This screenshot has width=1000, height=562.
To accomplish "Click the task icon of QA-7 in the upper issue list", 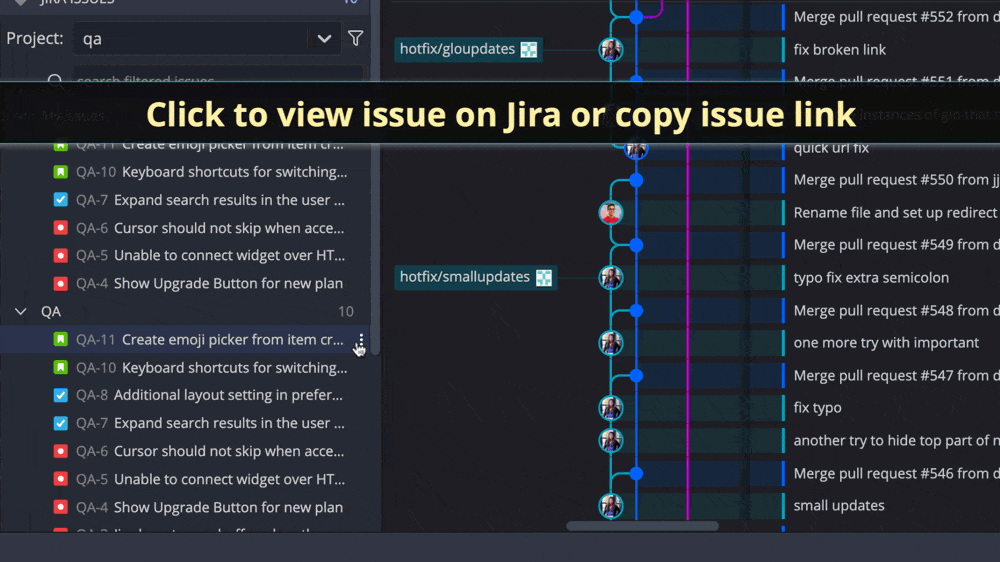I will coord(61,200).
